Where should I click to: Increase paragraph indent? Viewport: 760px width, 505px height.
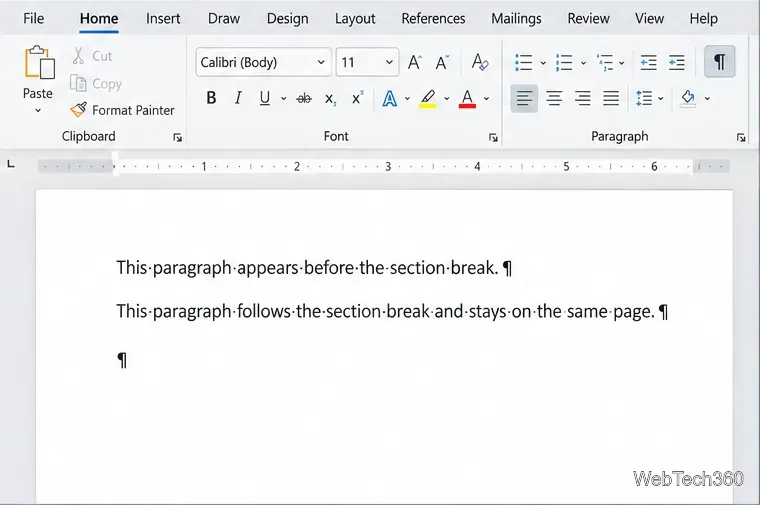pyautogui.click(x=677, y=63)
